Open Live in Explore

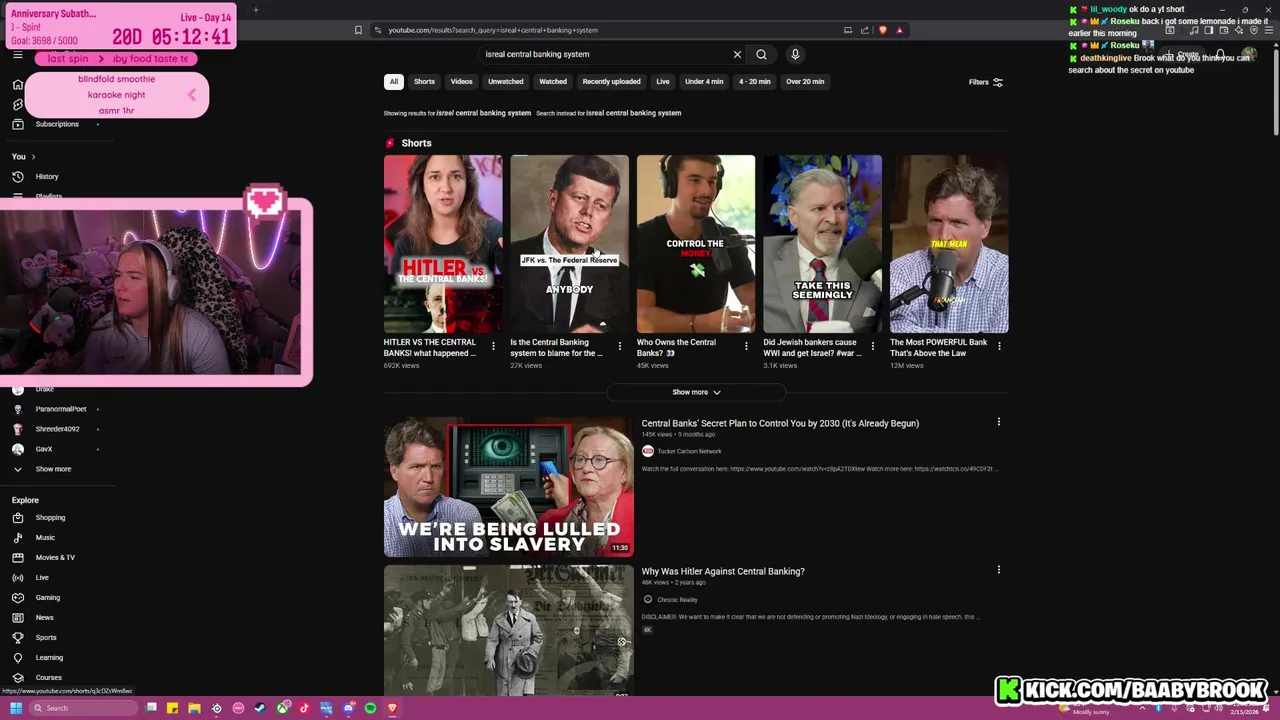click(x=42, y=578)
